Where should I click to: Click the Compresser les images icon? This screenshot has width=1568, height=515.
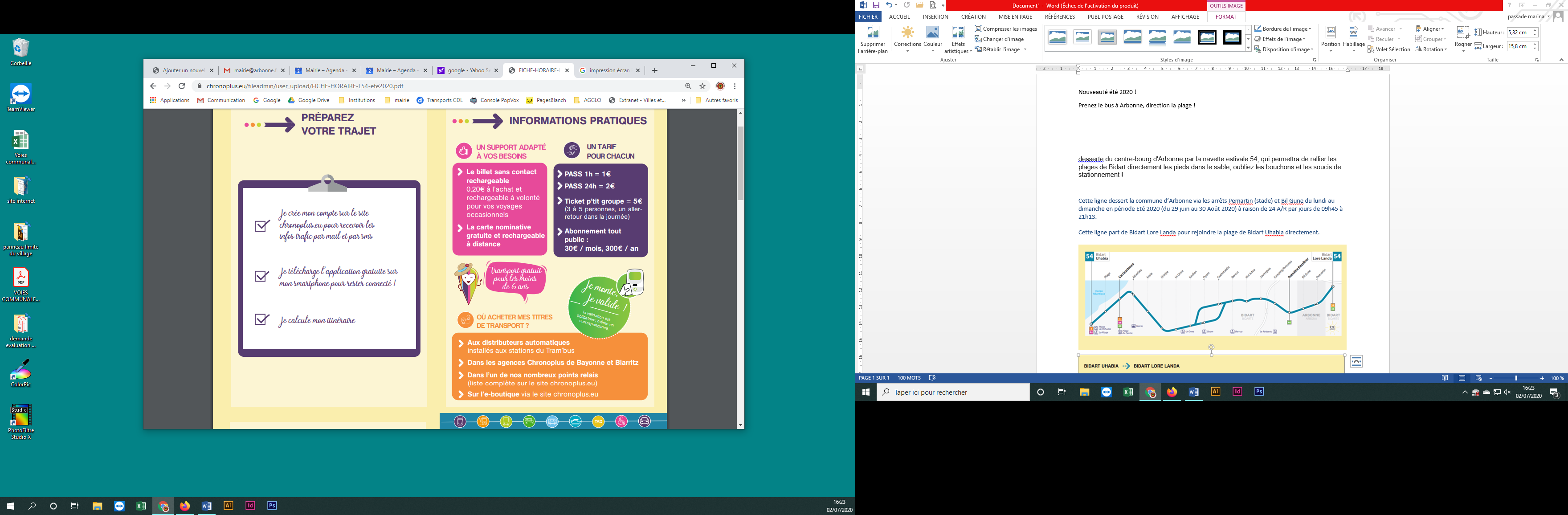[978, 29]
